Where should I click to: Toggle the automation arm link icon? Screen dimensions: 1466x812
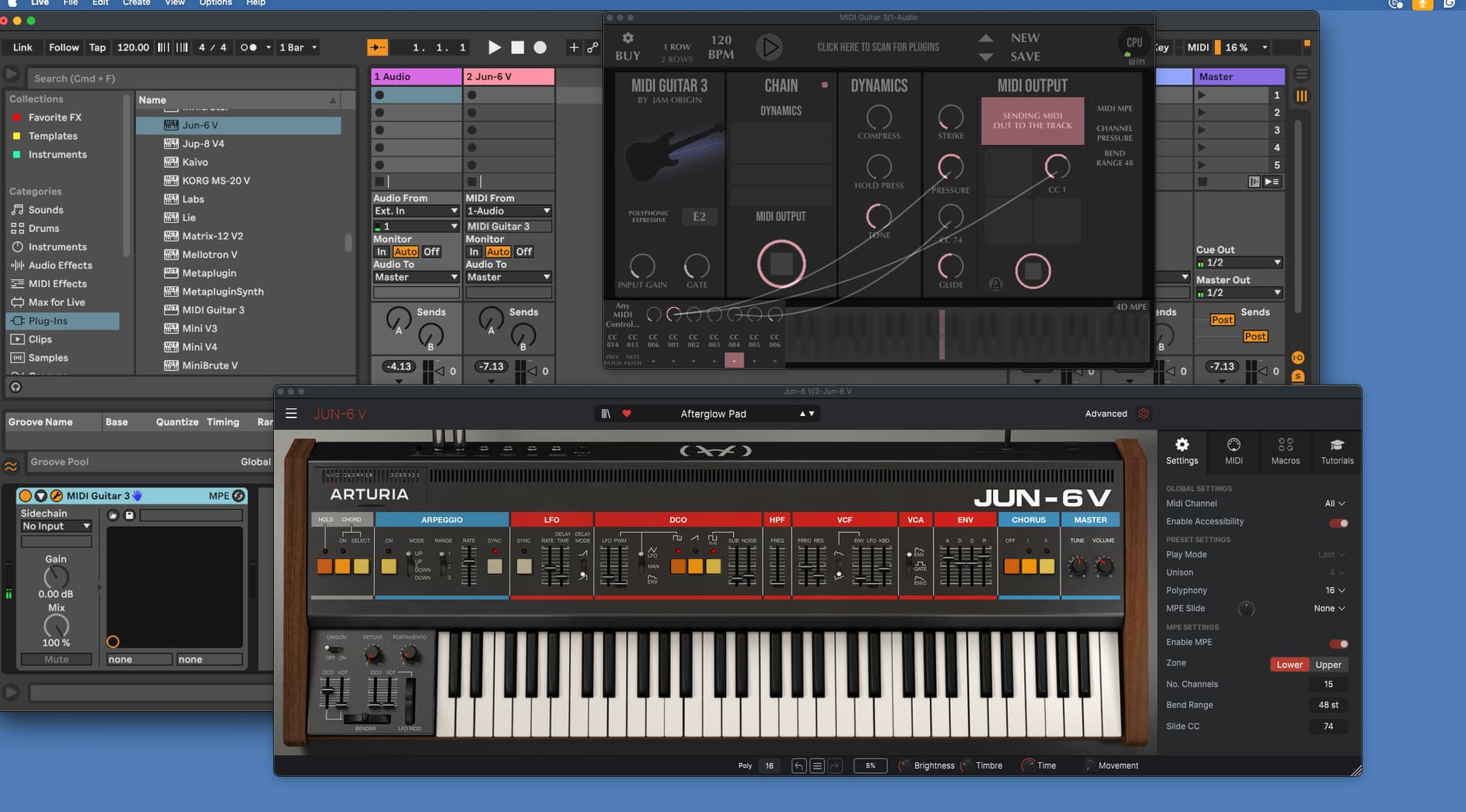(x=593, y=47)
